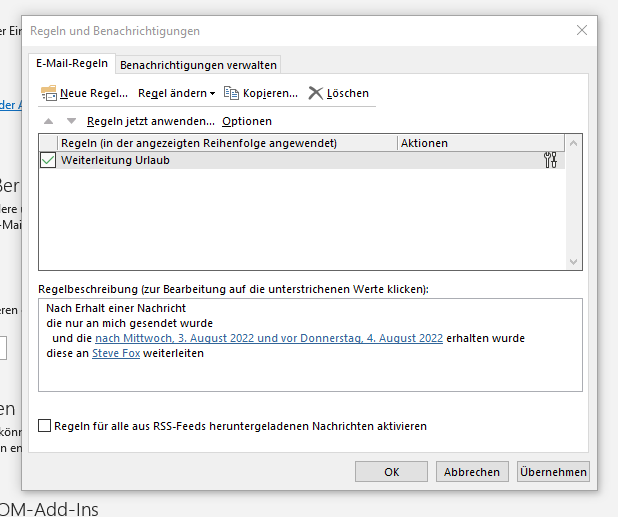Click the Regeln column header

click(227, 143)
